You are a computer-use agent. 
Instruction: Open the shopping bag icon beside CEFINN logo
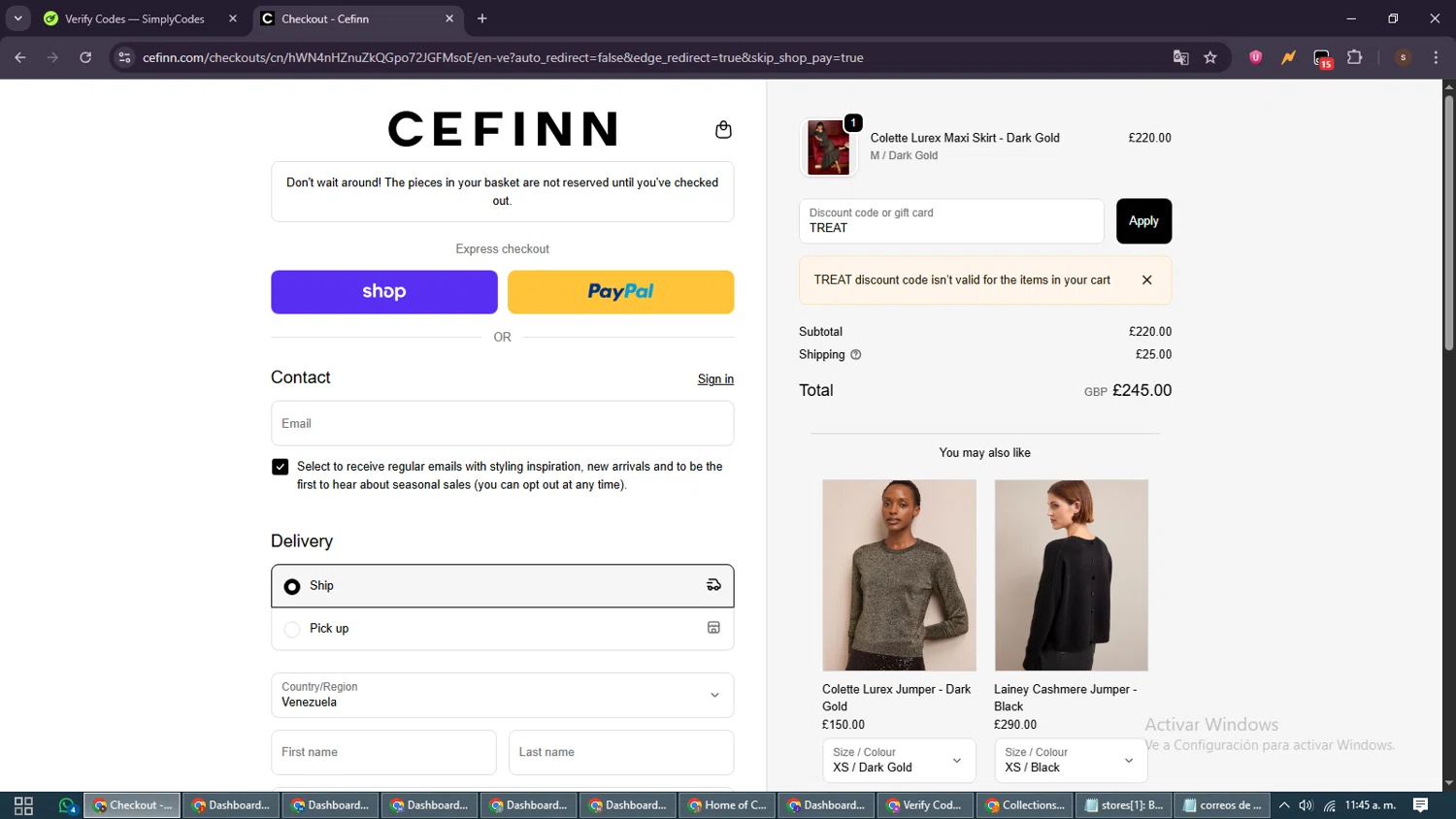click(x=723, y=130)
